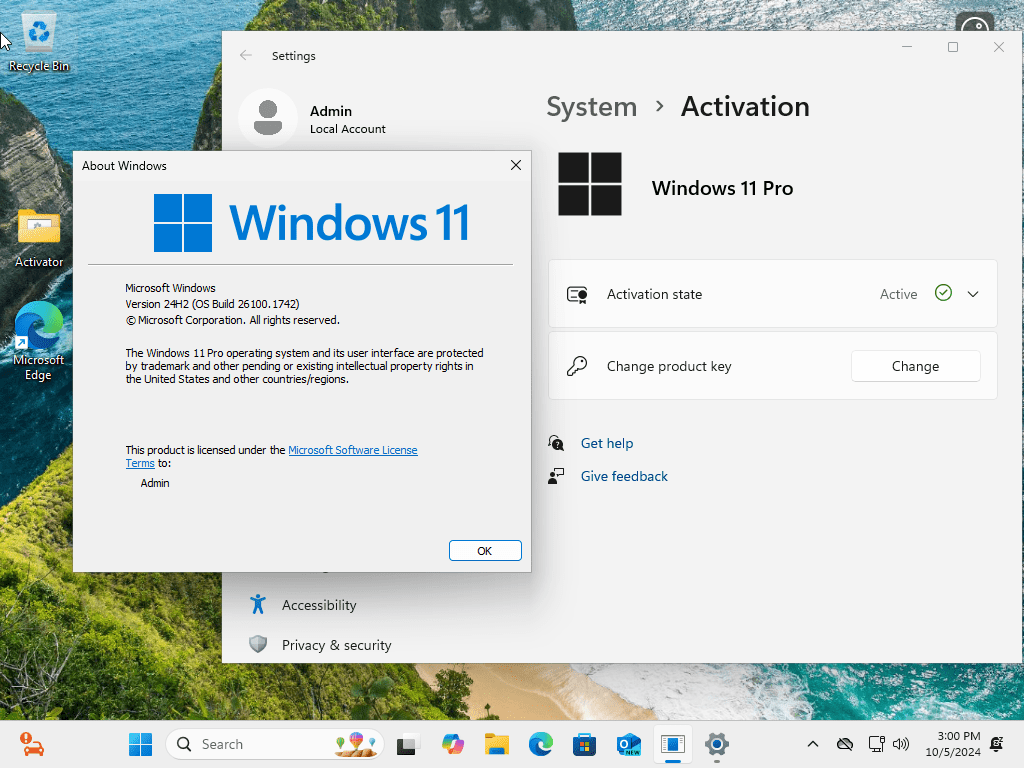Launch Copilot from the taskbar
This screenshot has width=1024, height=768.
pyautogui.click(x=453, y=744)
